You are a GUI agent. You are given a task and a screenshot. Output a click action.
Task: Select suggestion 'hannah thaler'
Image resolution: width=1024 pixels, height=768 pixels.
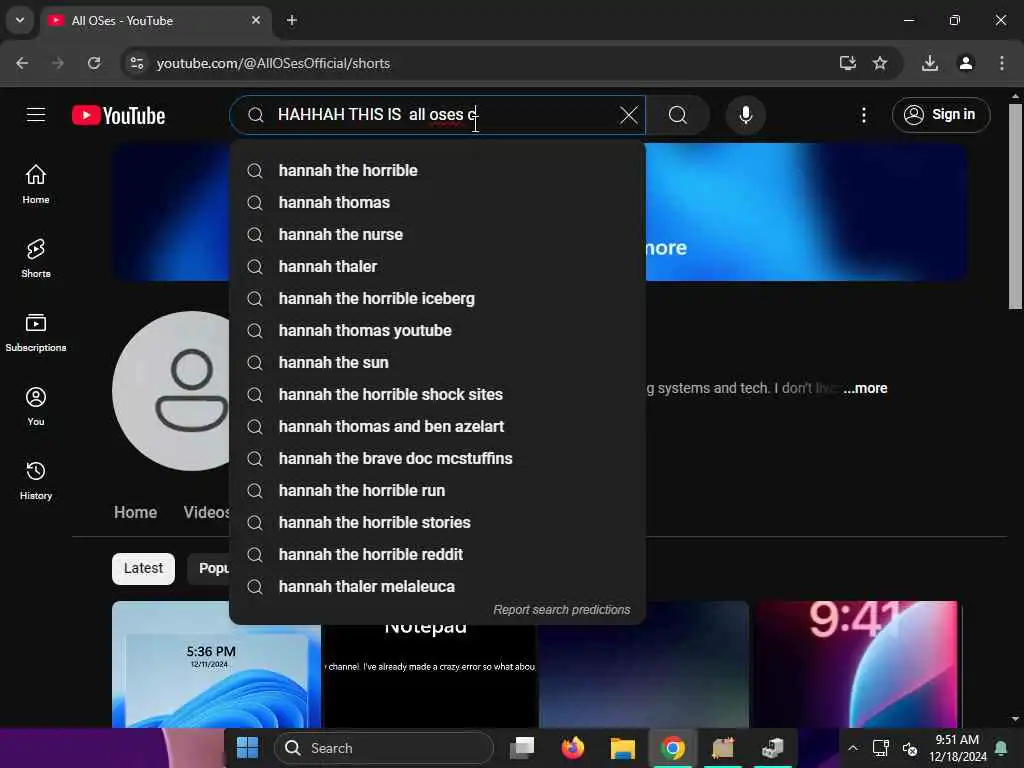pyautogui.click(x=438, y=266)
